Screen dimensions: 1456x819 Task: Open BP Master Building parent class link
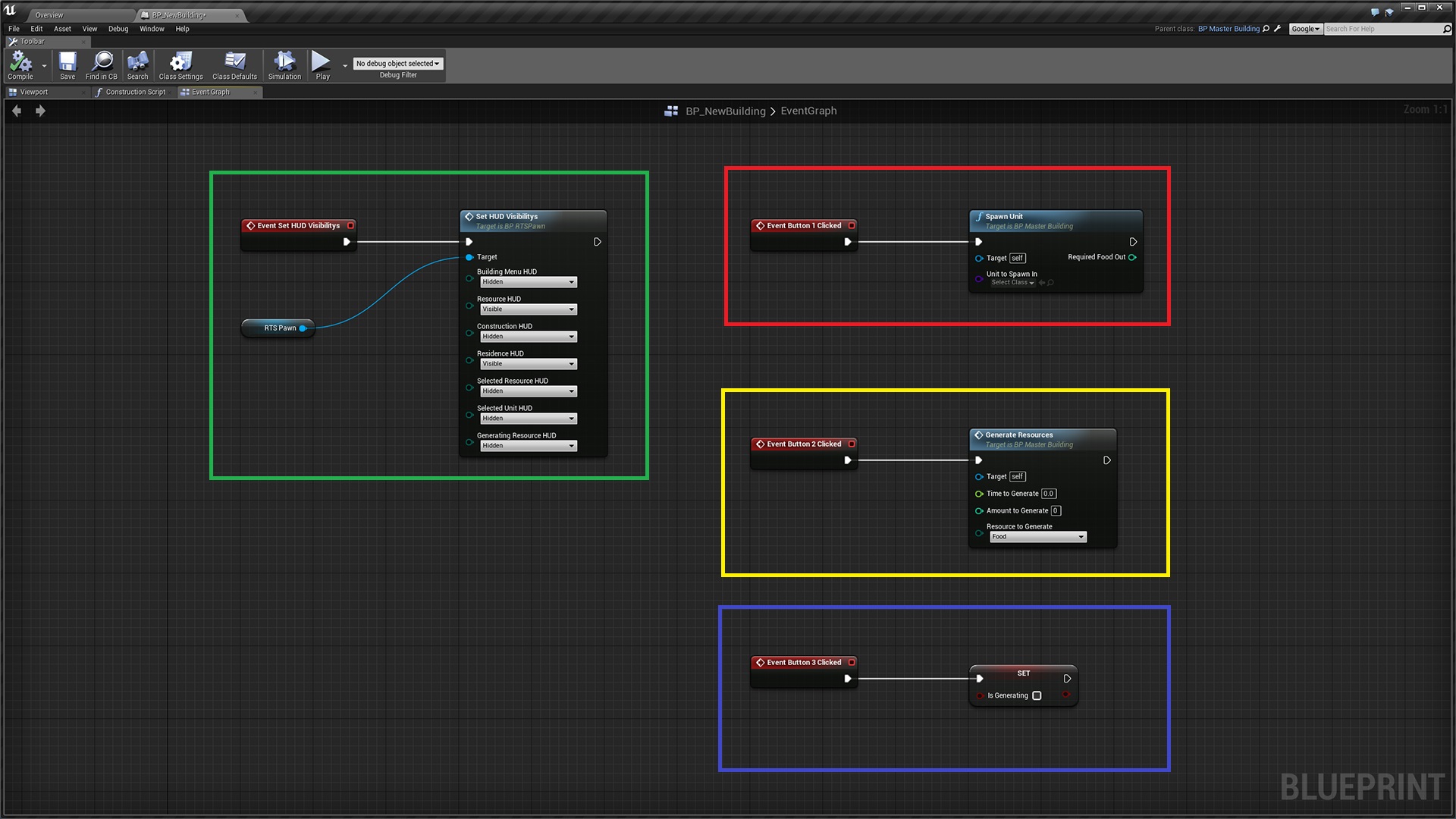pyautogui.click(x=1228, y=29)
